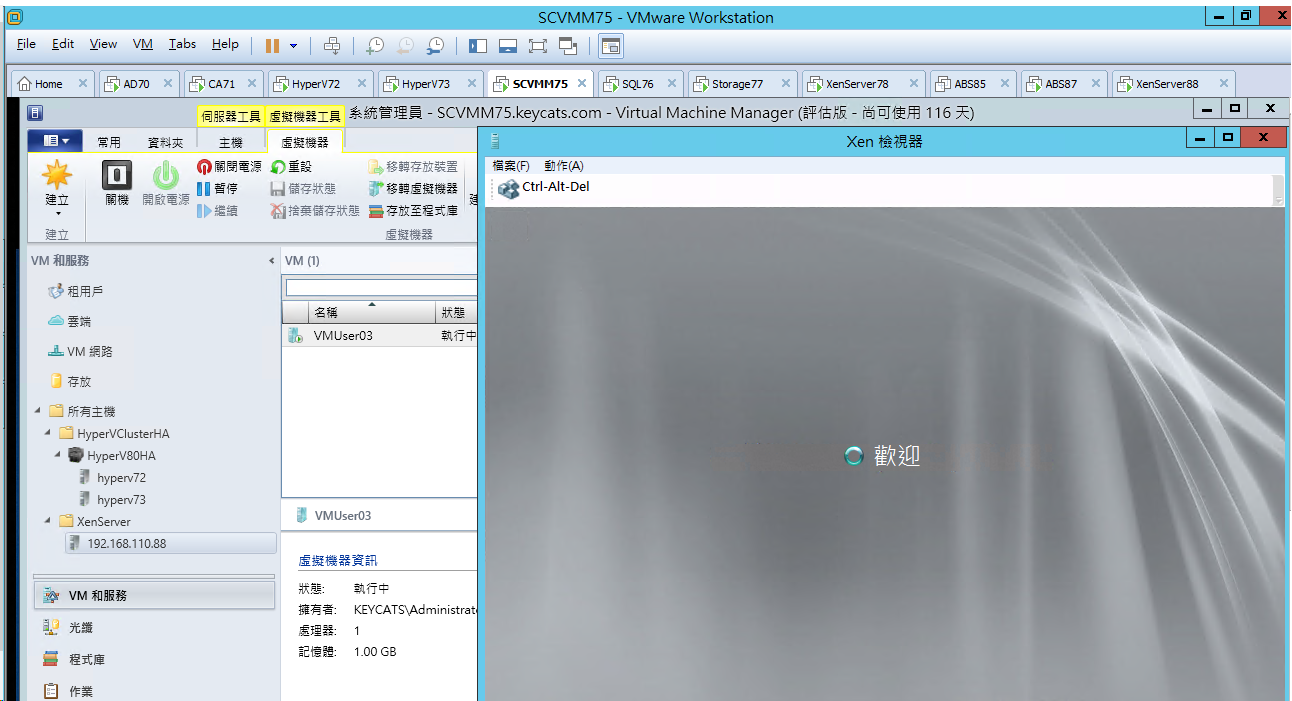Enter full screen mode via toolbar icon
1292x701 pixels.
click(x=538, y=45)
